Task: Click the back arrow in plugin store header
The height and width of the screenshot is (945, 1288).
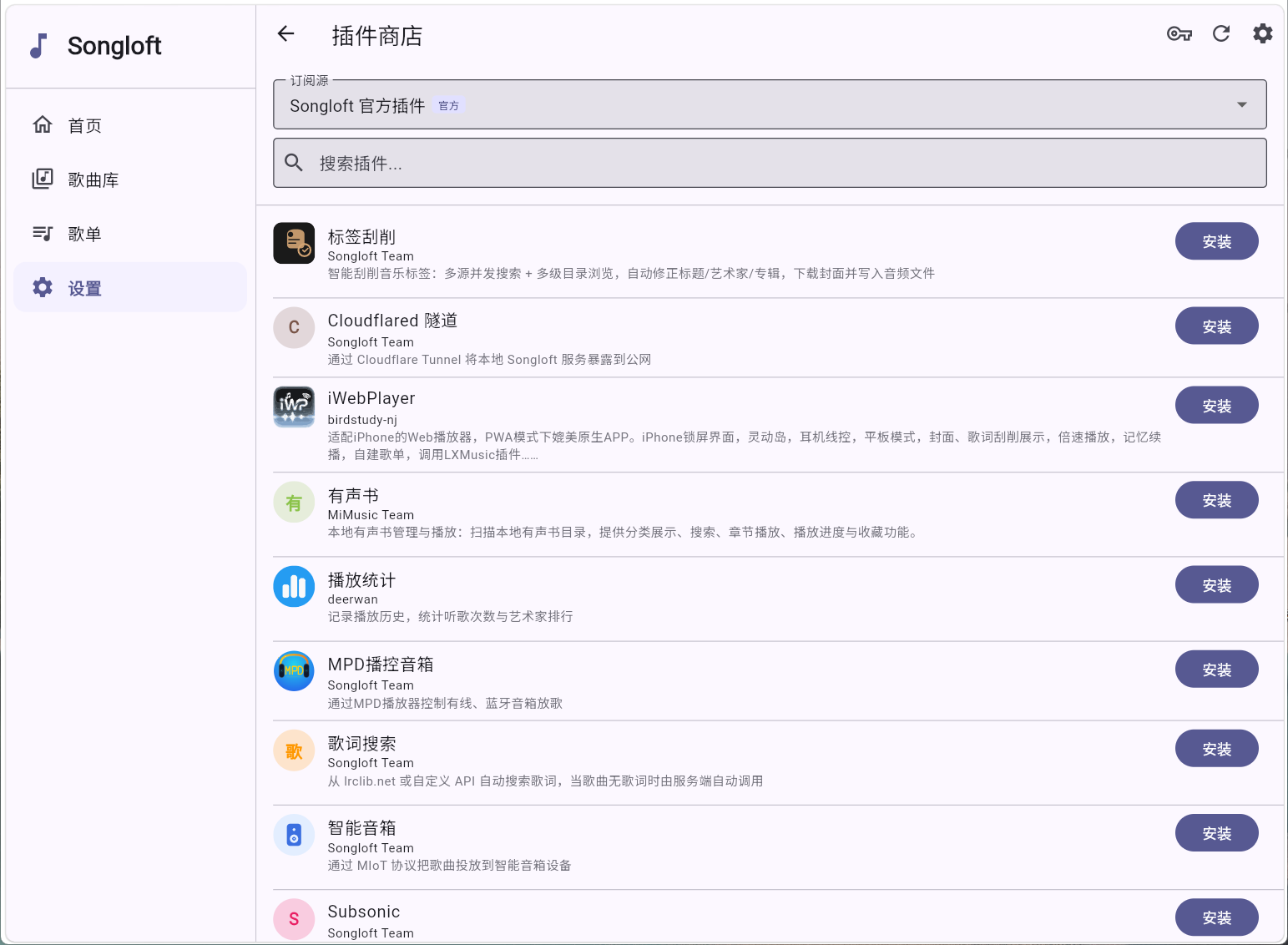Action: point(286,33)
